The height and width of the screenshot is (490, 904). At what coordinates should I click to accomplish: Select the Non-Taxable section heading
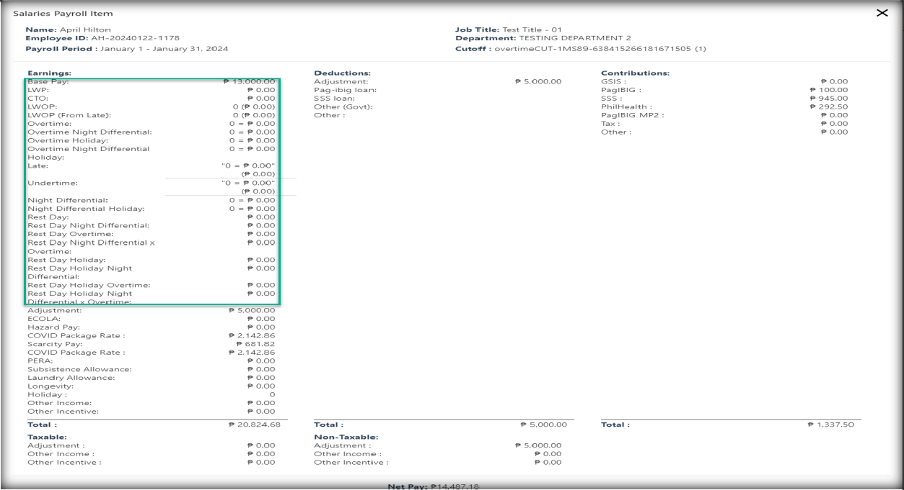click(345, 437)
